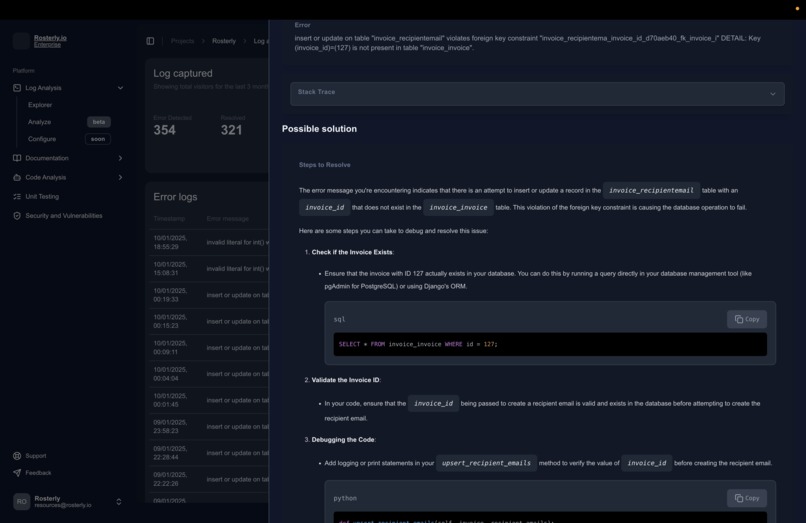Copy the sql code snippet
806x523 pixels.
(x=747, y=319)
